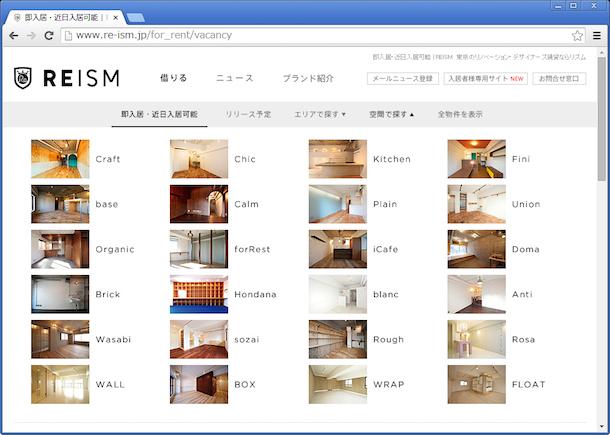Open the Calm room thumbnail
Image resolution: width=610 pixels, height=435 pixels.
click(x=199, y=204)
